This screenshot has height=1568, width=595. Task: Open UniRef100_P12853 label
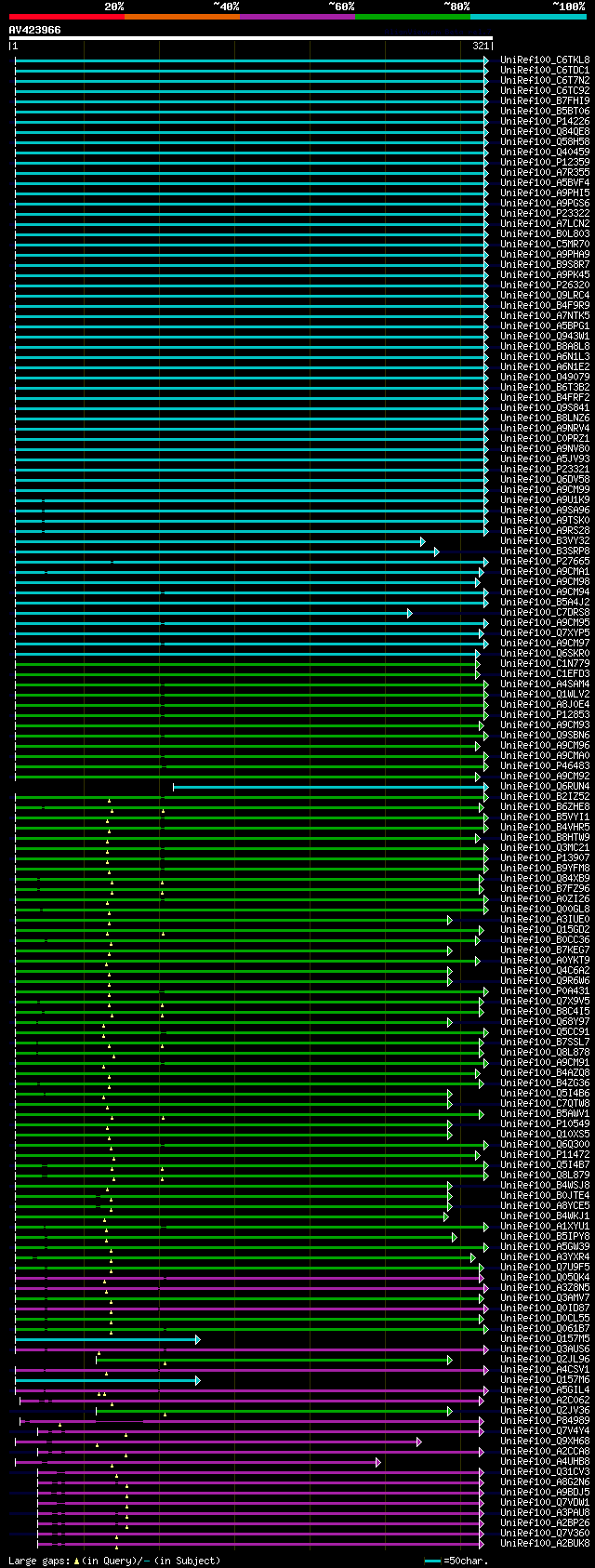click(x=545, y=714)
